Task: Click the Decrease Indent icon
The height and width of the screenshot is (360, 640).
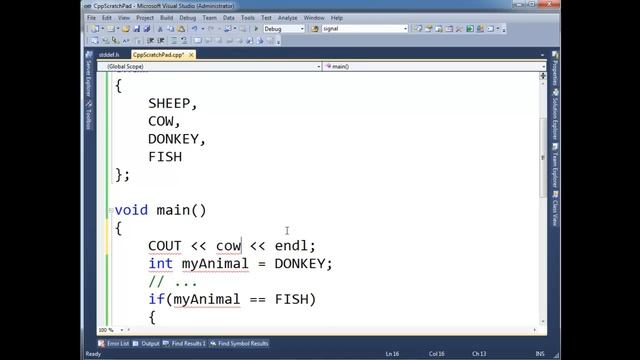Action: coord(150,40)
